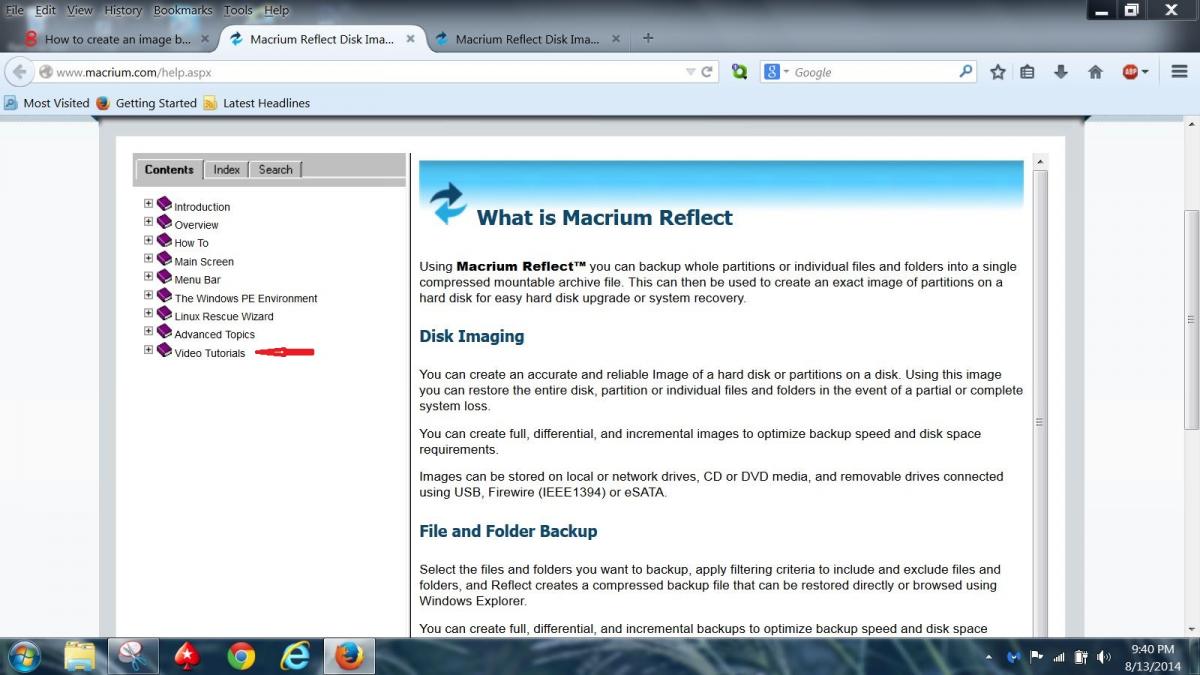Open a new tab with the plus button
Screen dimensions: 1200x675
(648, 39)
